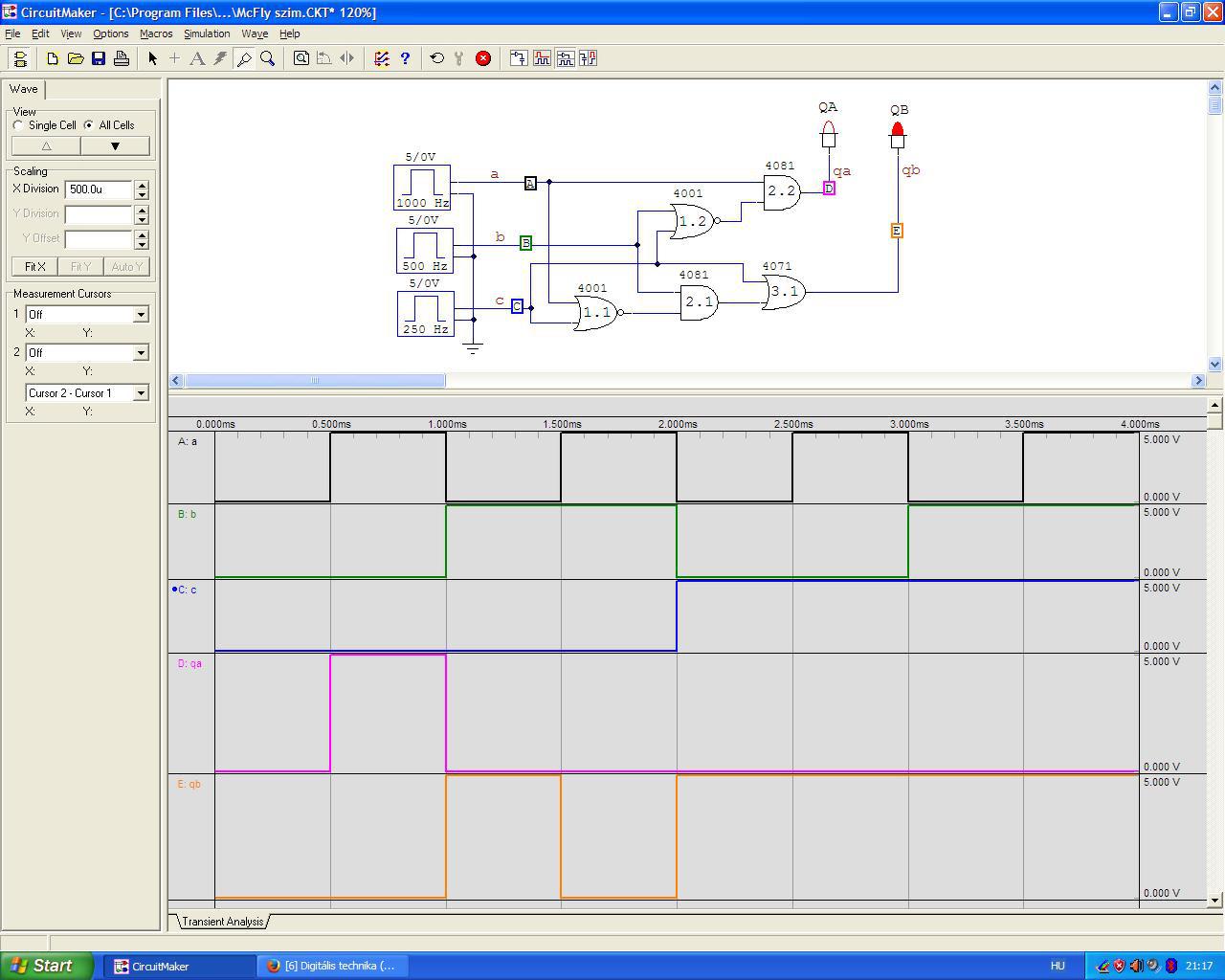1225x980 pixels.
Task: Click the blue question mark Help icon
Action: pyautogui.click(x=405, y=58)
